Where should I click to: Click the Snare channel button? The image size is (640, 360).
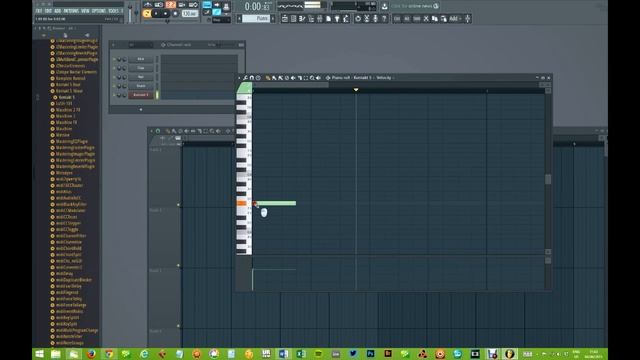pyautogui.click(x=141, y=86)
